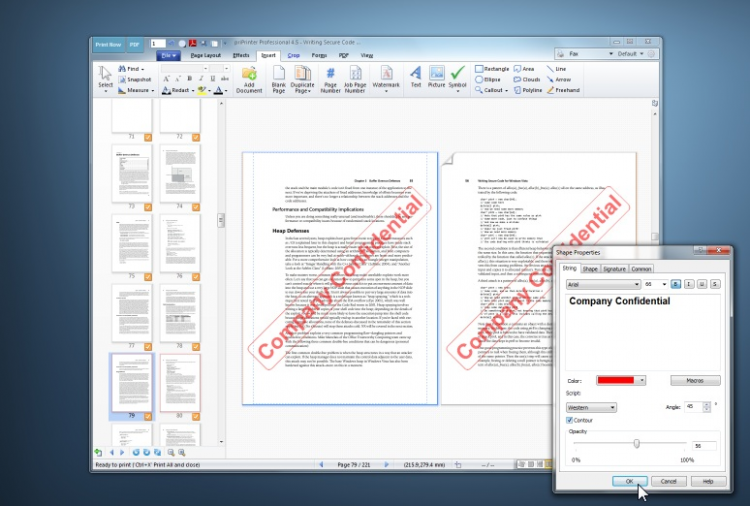This screenshot has width=750, height=506.
Task: Click the Cancel button
Action: tap(668, 481)
